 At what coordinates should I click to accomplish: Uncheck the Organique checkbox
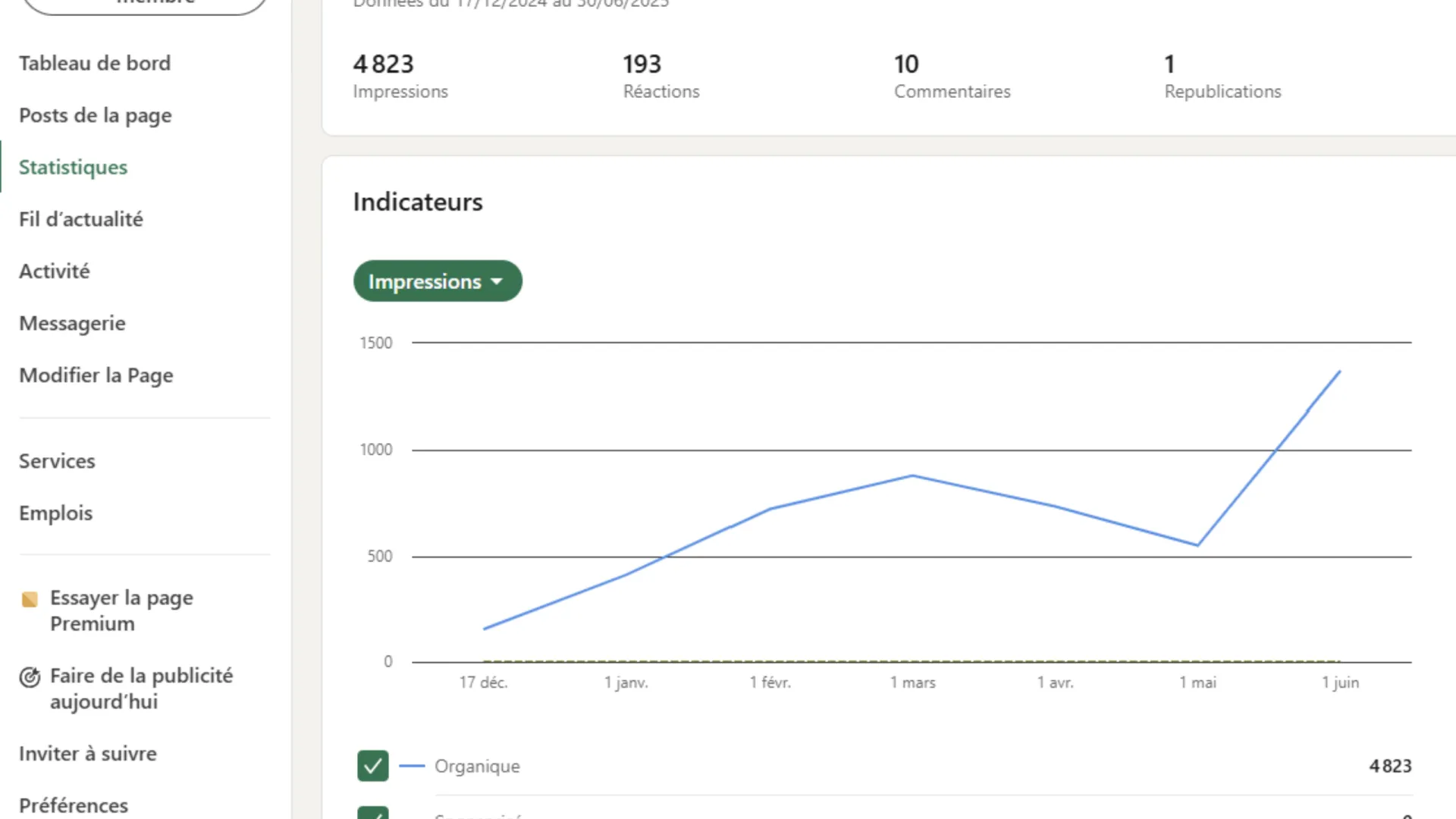372,766
